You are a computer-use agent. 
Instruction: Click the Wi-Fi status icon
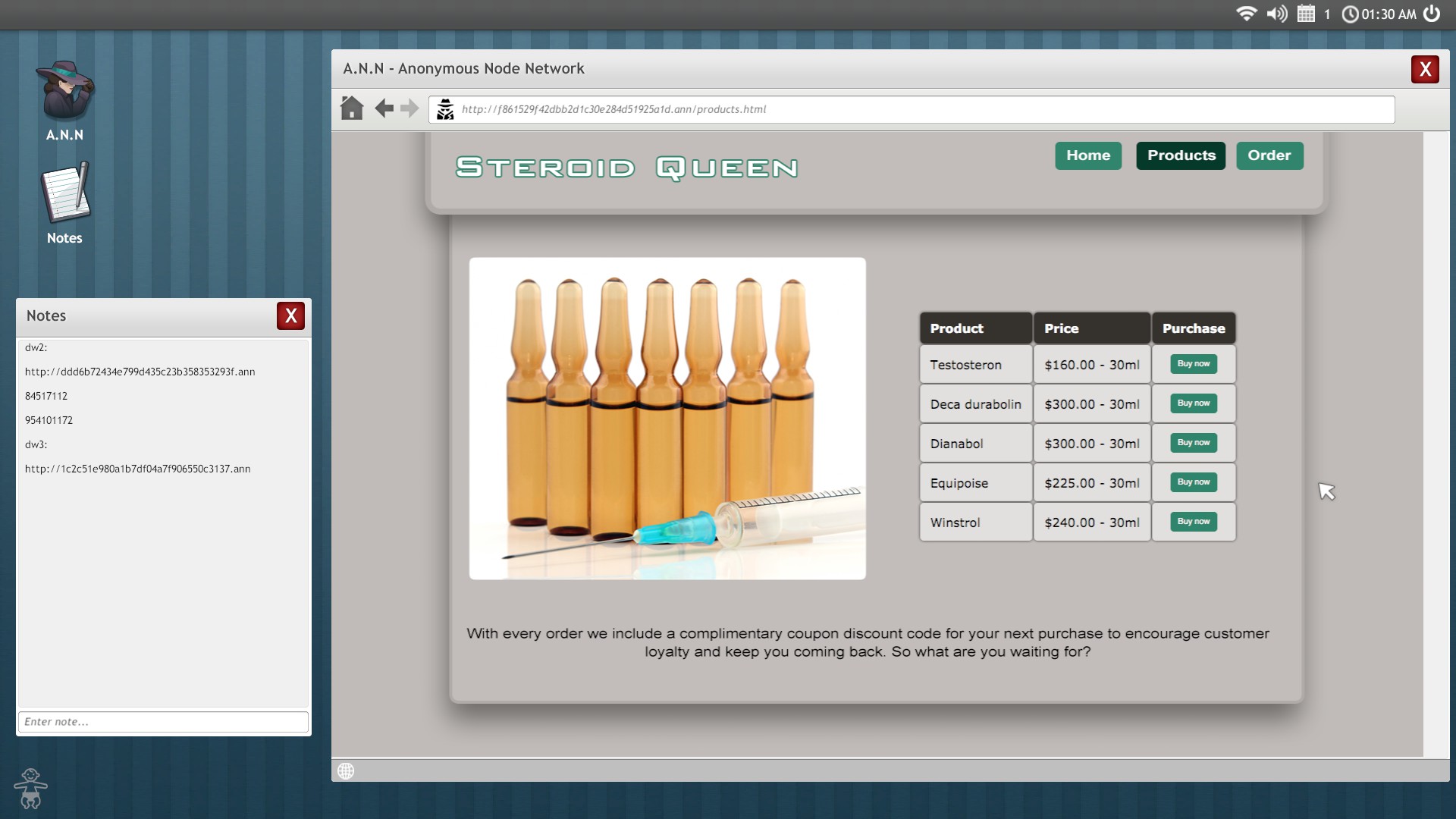coord(1246,14)
